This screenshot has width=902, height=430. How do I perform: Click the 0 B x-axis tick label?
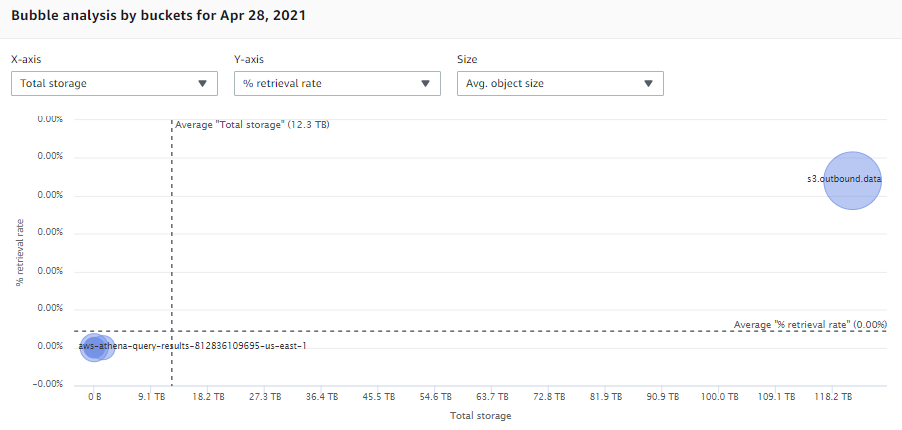pos(95,397)
